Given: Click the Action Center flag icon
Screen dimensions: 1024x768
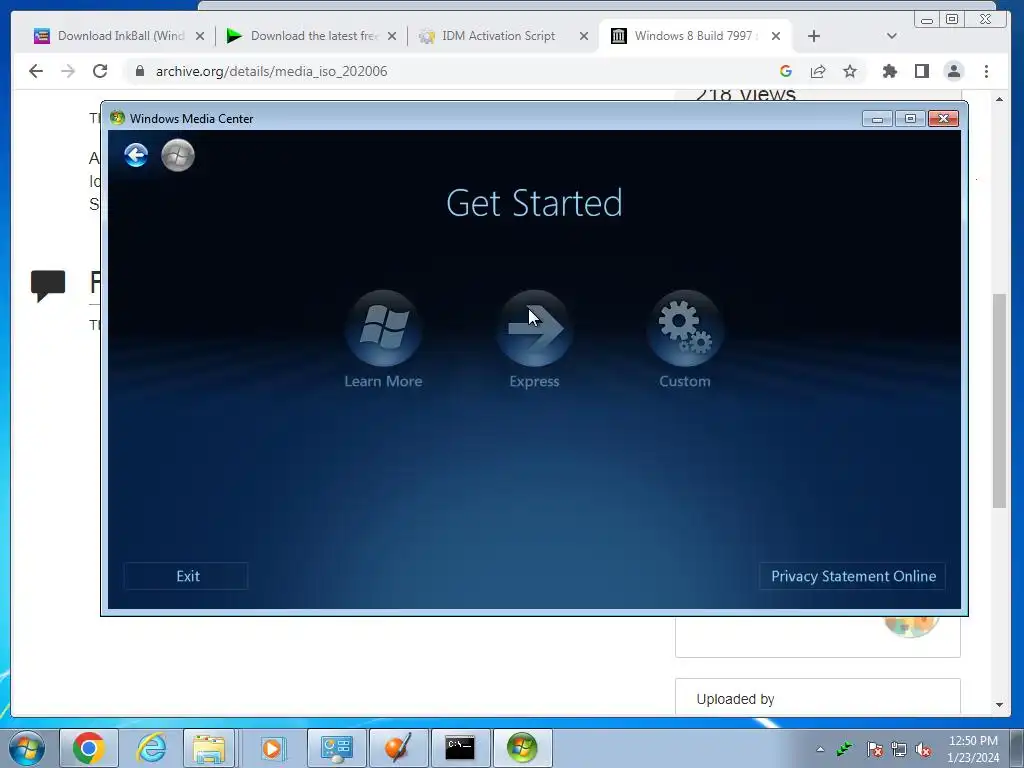Looking at the screenshot, I should click(874, 749).
